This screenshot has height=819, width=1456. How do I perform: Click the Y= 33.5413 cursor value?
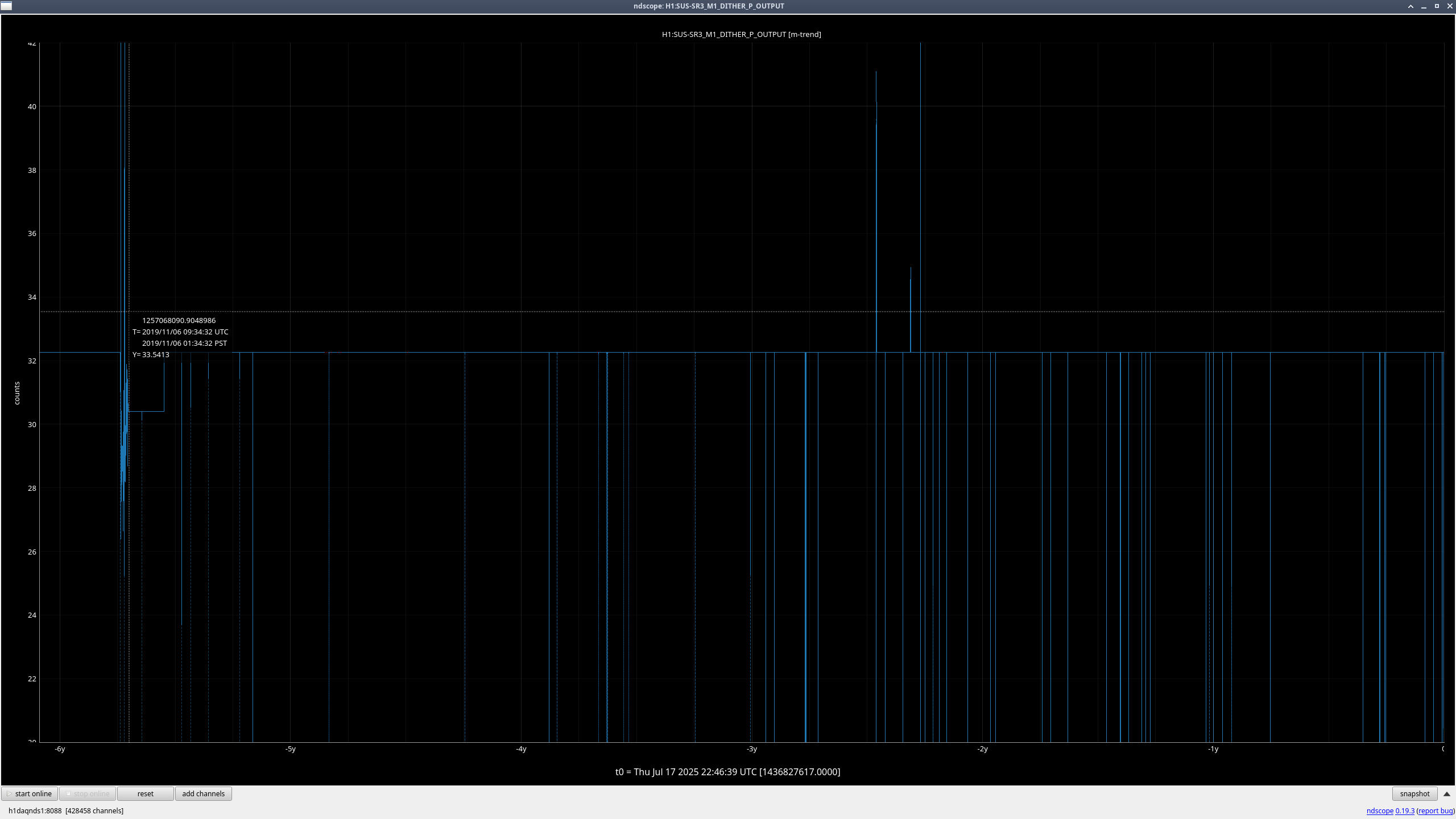click(151, 354)
